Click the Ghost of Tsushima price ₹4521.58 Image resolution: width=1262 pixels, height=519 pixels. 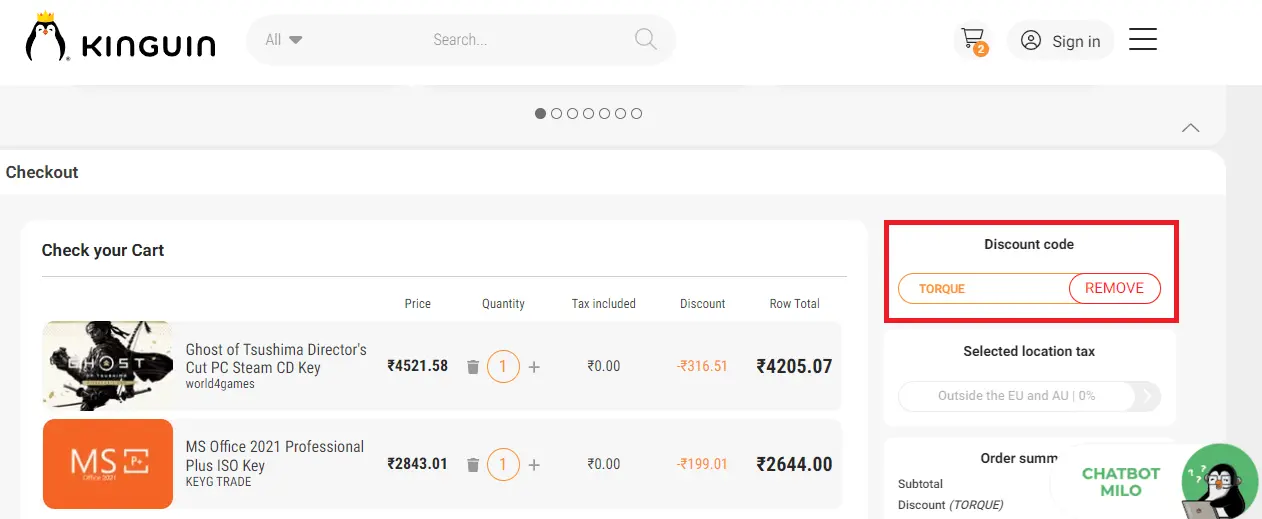[x=417, y=366]
